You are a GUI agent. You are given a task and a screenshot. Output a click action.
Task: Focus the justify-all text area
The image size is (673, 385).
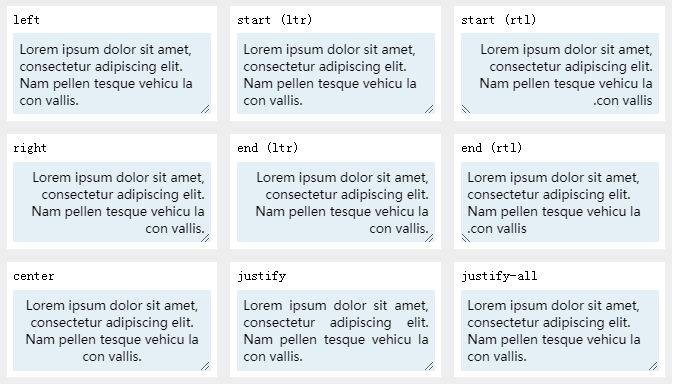(x=560, y=330)
